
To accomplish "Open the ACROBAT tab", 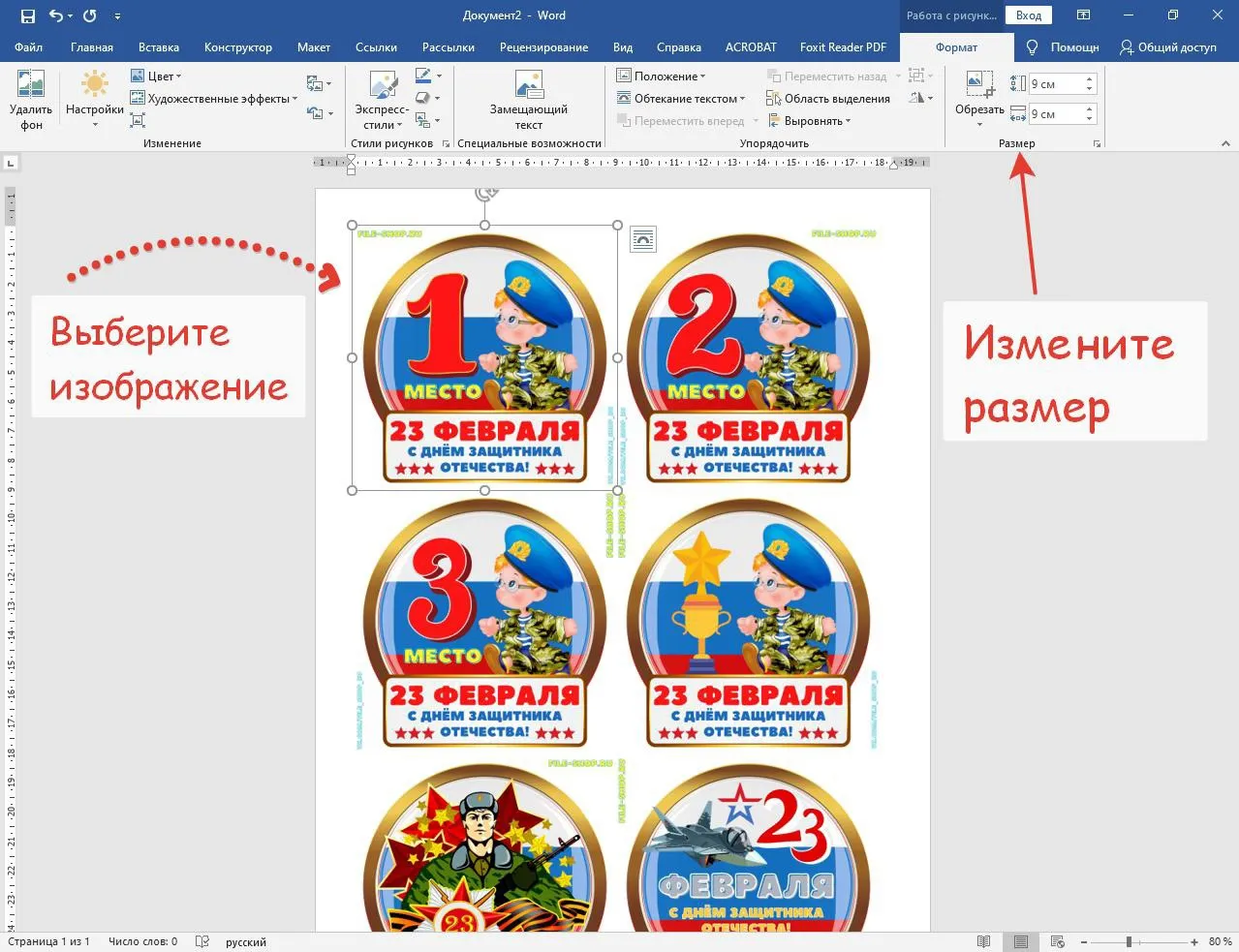I will pyautogui.click(x=751, y=47).
